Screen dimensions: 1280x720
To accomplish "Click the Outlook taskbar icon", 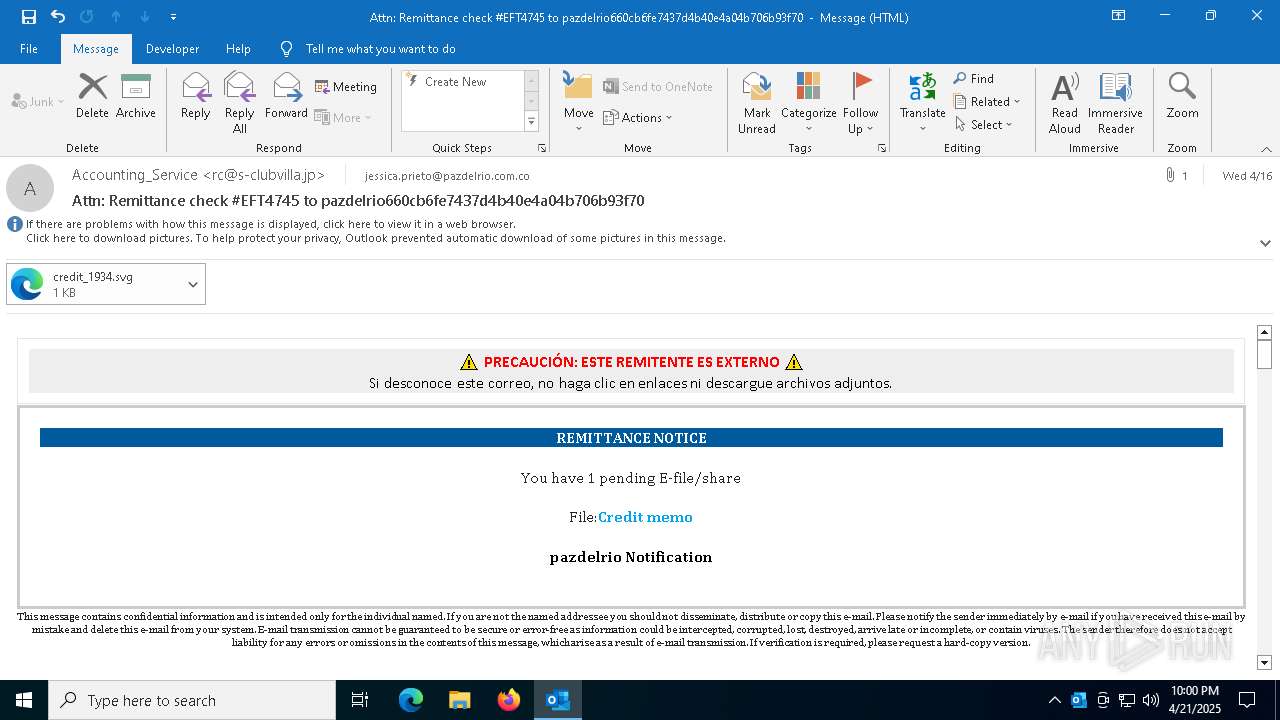I will pos(557,700).
